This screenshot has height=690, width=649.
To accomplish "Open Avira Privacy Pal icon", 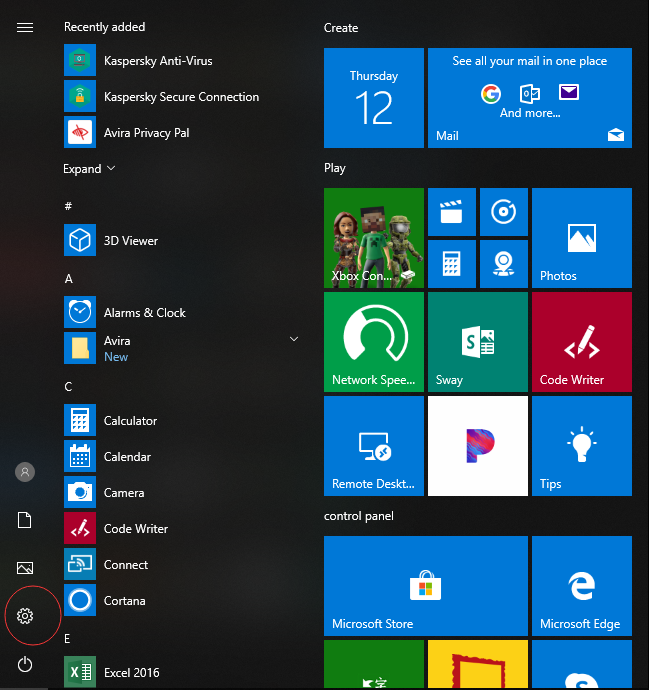I will coord(80,132).
